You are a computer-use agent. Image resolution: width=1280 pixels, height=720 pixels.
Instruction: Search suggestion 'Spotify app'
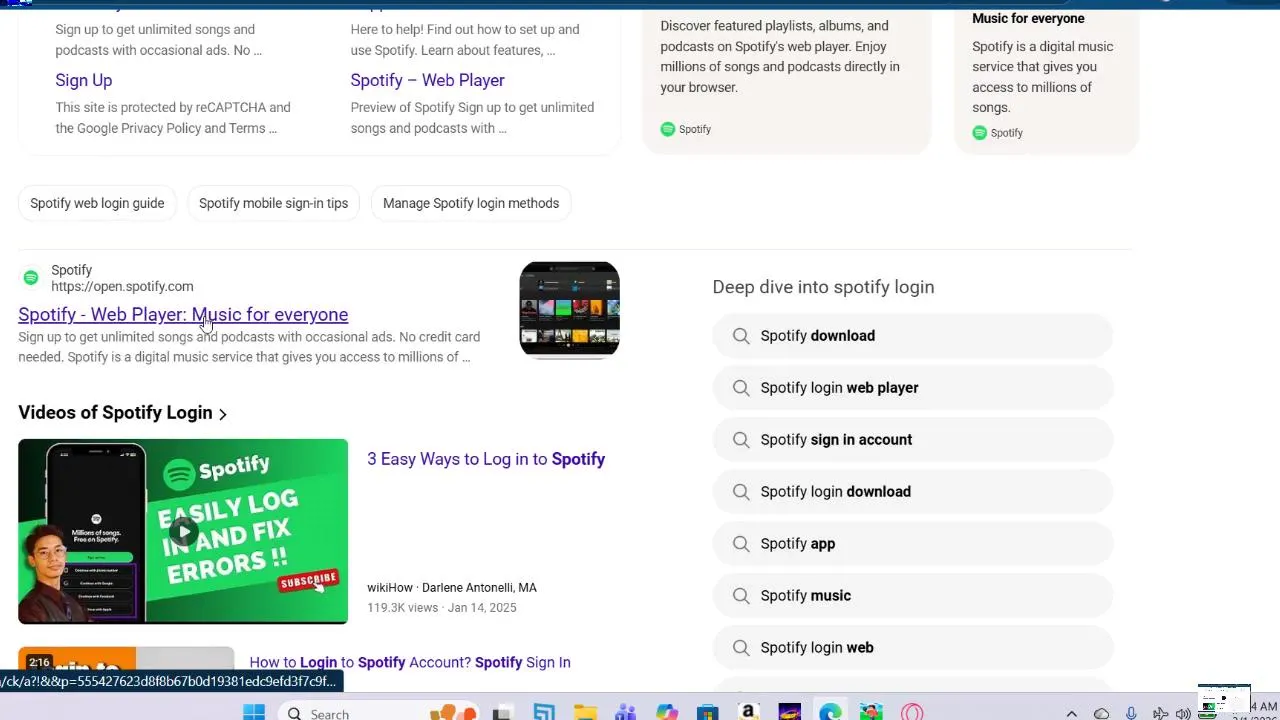(x=913, y=544)
